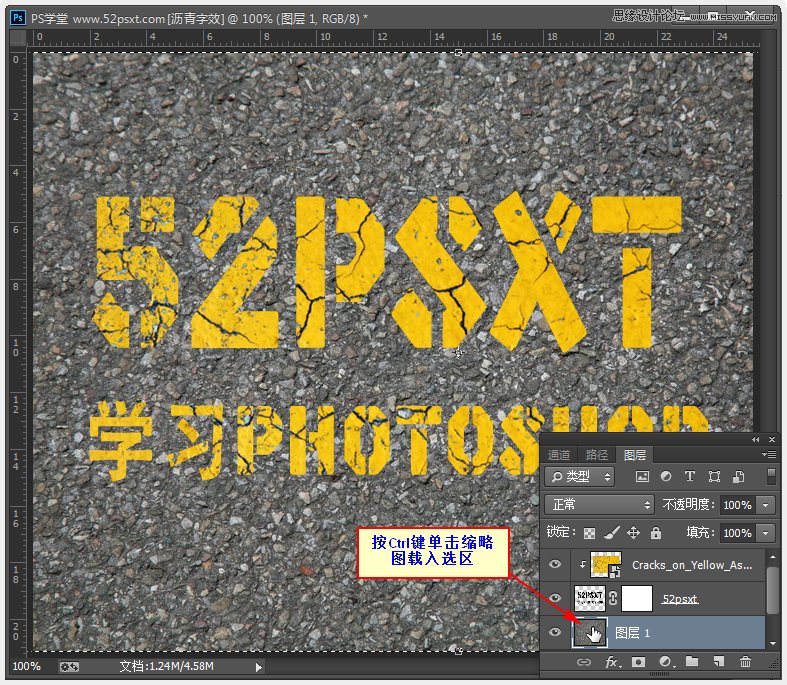Click the document title 沥青字效 tab
The image size is (787, 685).
point(199,19)
